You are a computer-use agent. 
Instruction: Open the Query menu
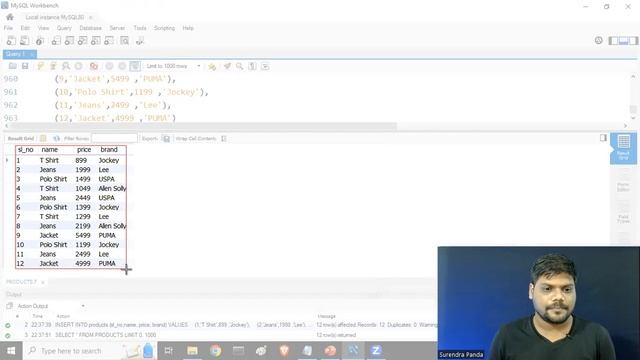[x=64, y=28]
